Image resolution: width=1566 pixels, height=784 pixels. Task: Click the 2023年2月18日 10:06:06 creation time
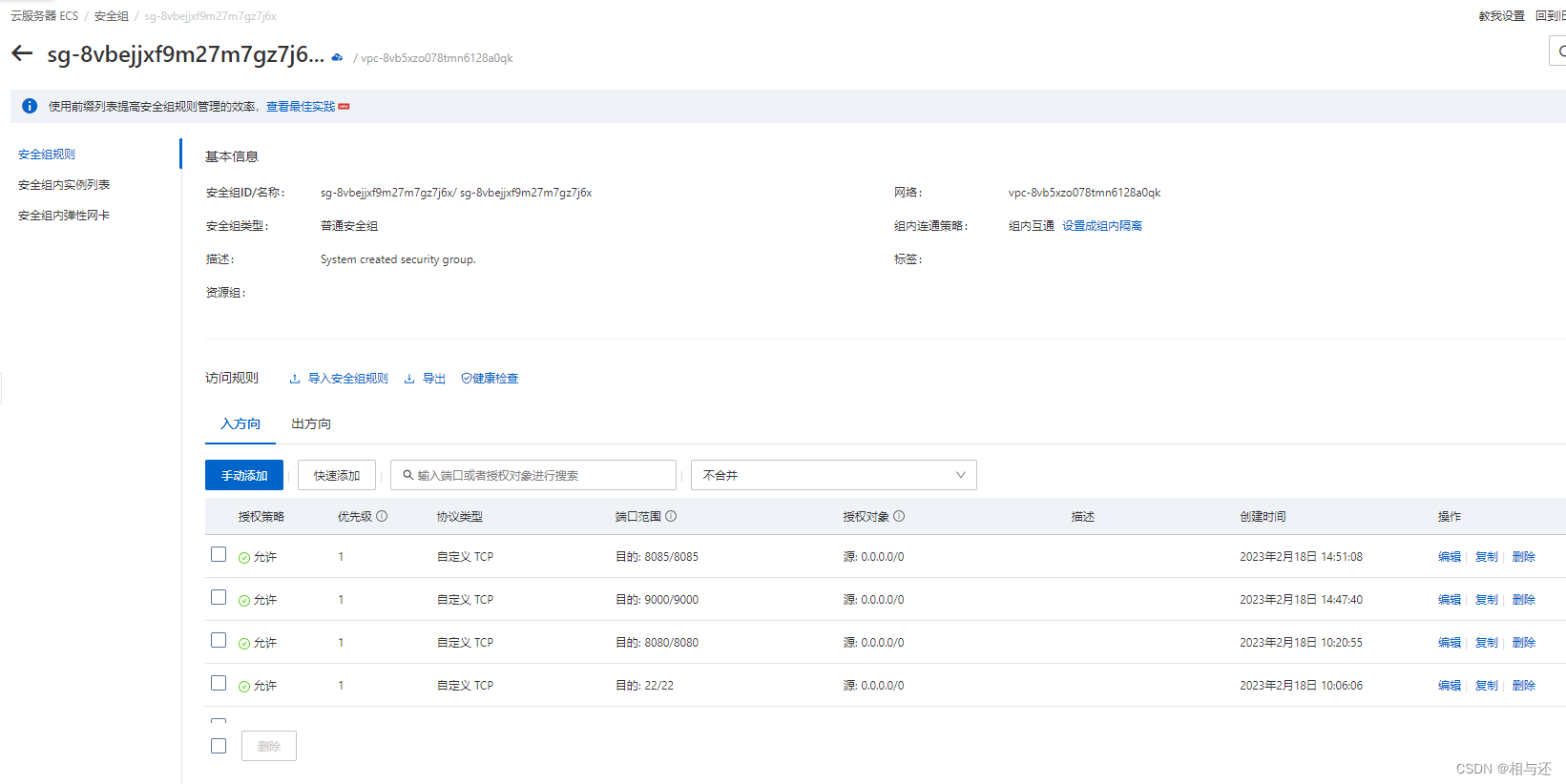(x=1302, y=686)
